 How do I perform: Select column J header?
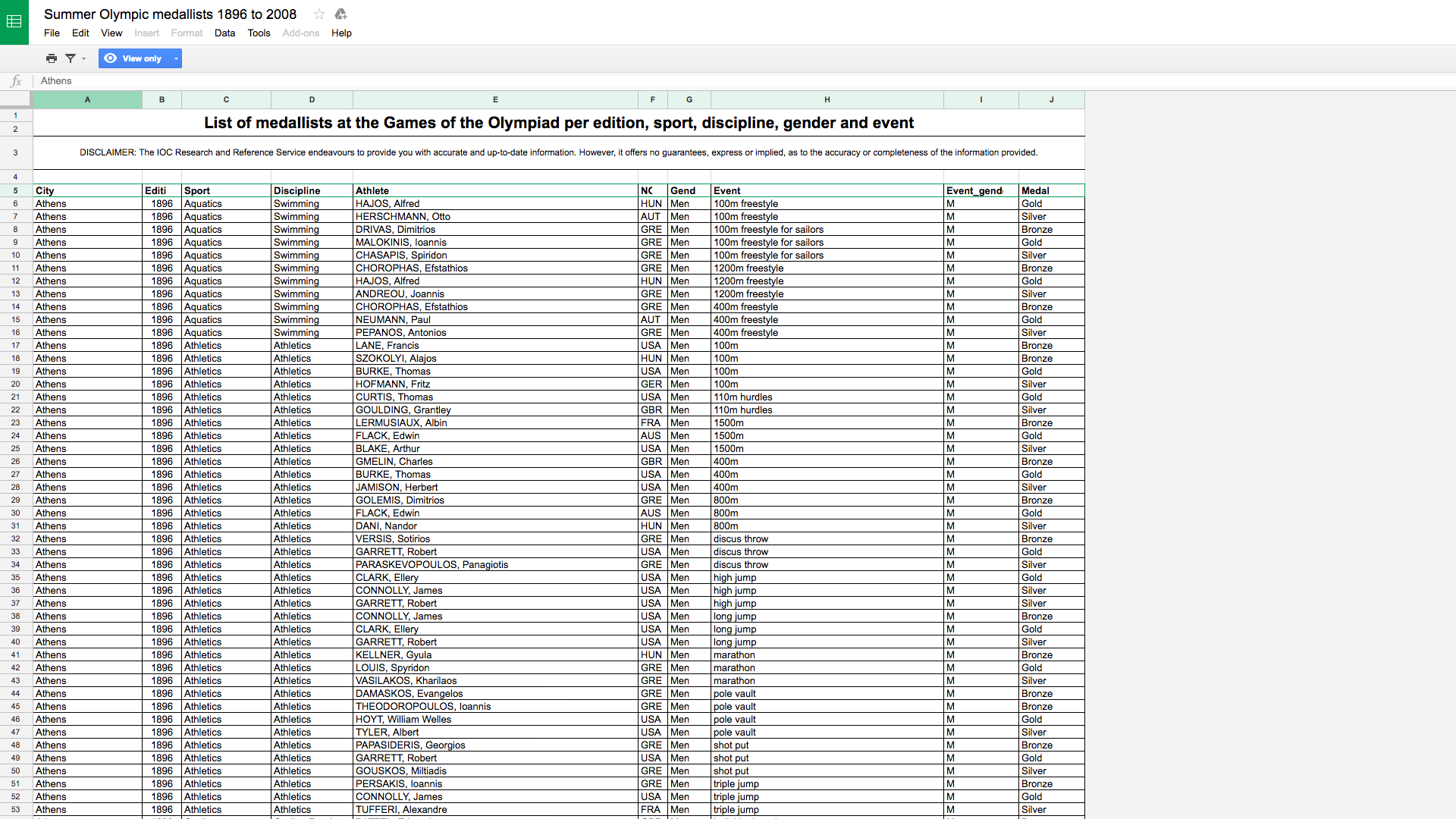(x=1051, y=99)
